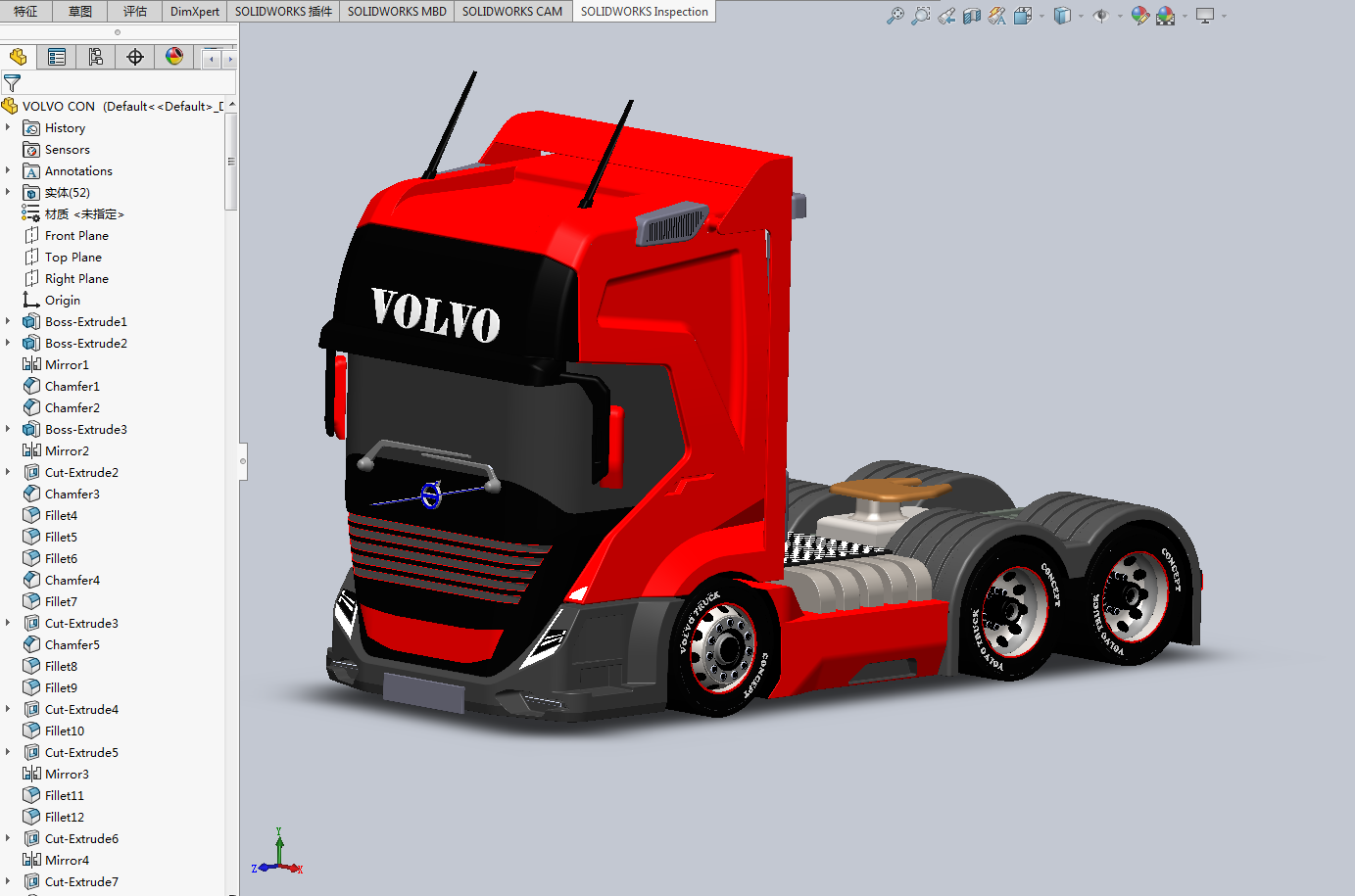Open the View Orientation dropdown arrow
The width and height of the screenshot is (1355, 896).
coord(1041,16)
